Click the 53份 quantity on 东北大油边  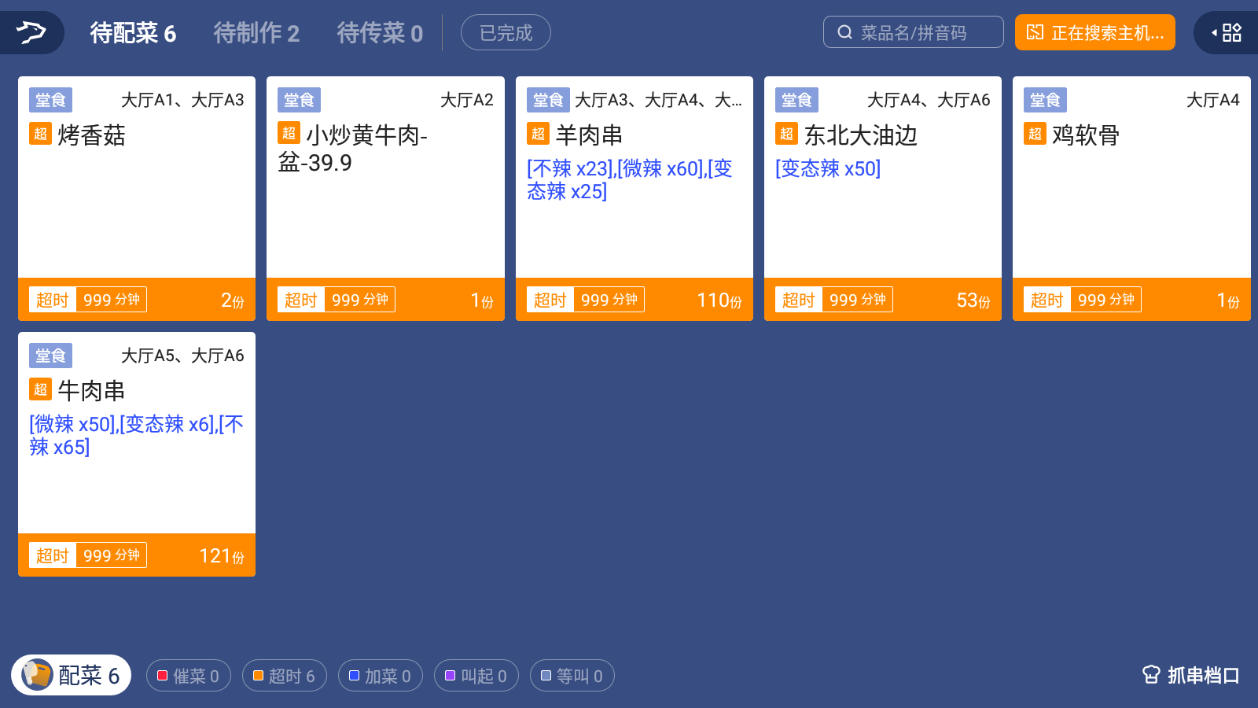[973, 300]
